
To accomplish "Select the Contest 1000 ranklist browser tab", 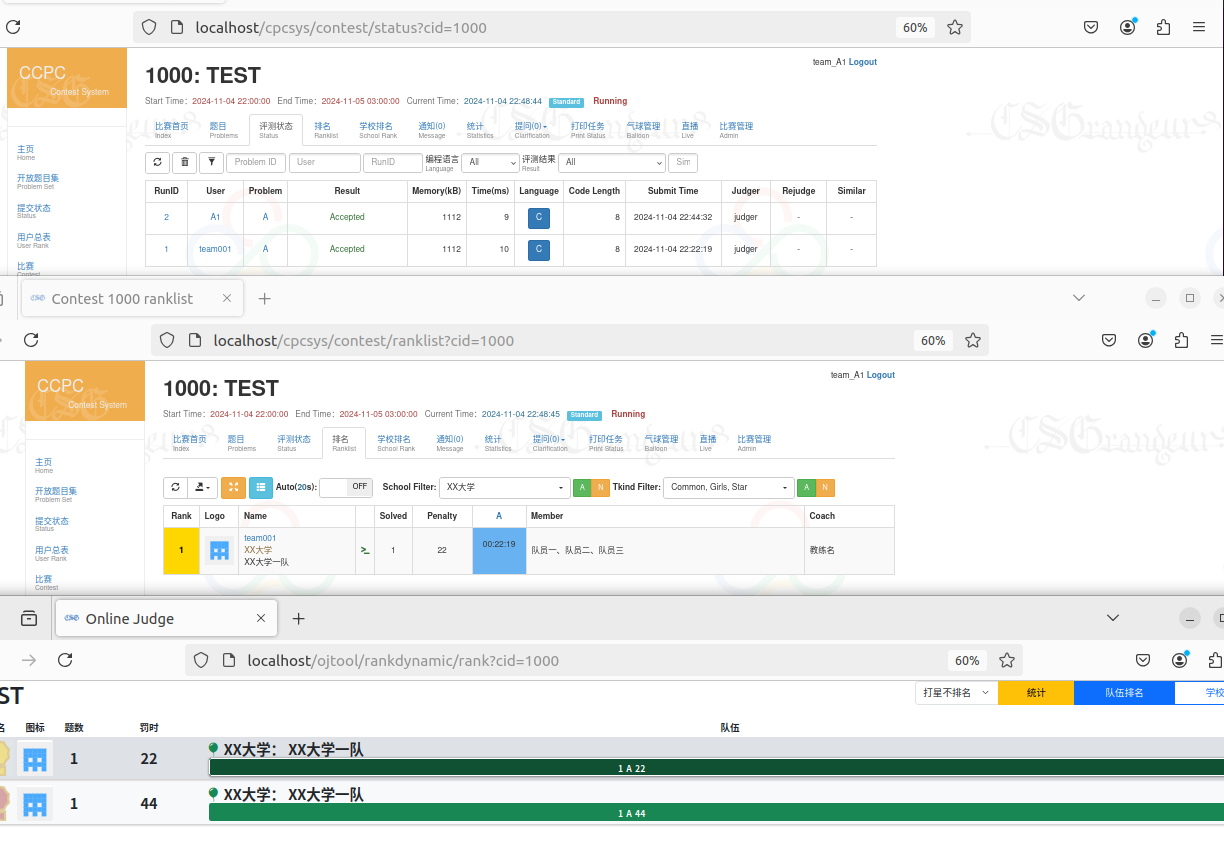I will (131, 298).
